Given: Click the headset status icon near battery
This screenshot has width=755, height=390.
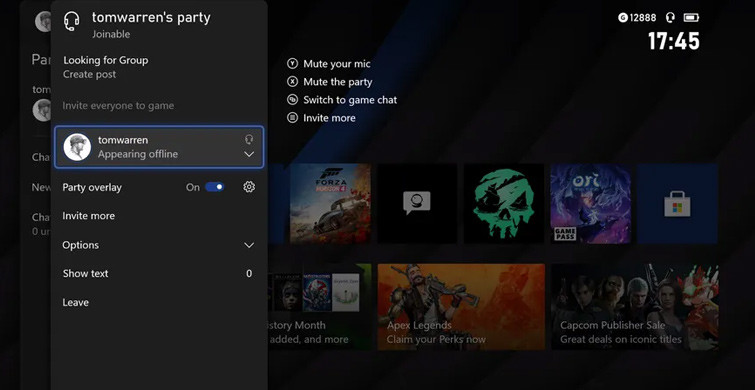Looking at the screenshot, I should [x=670, y=18].
